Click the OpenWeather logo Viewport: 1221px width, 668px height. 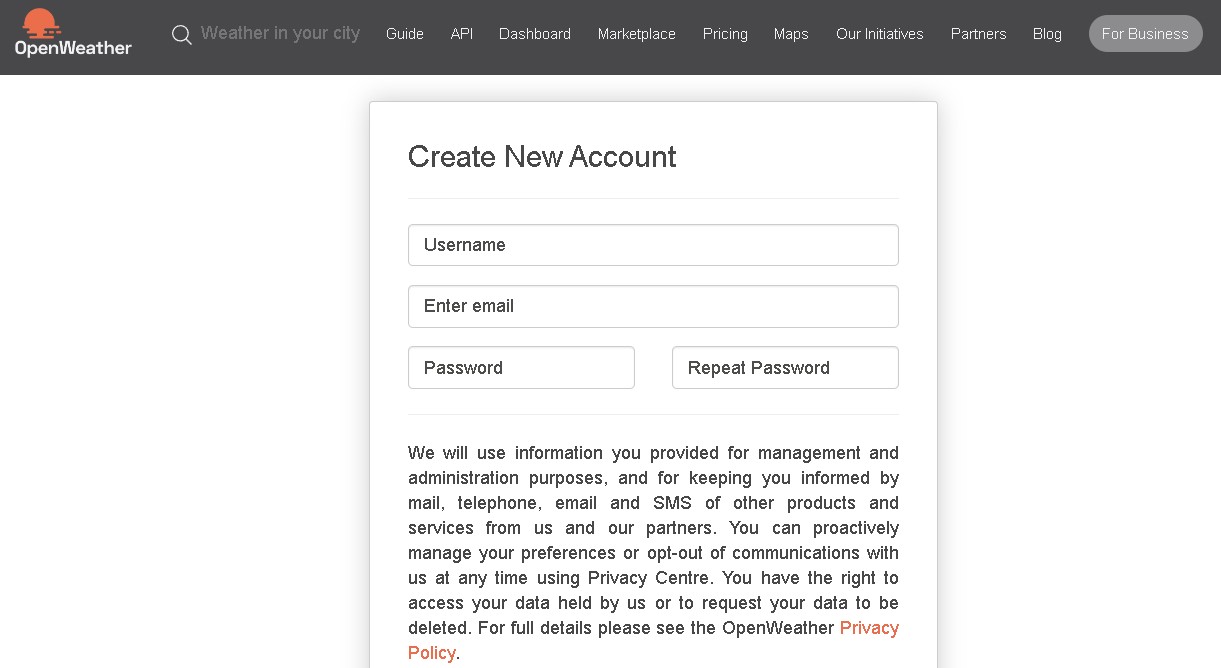pyautogui.click(x=73, y=33)
